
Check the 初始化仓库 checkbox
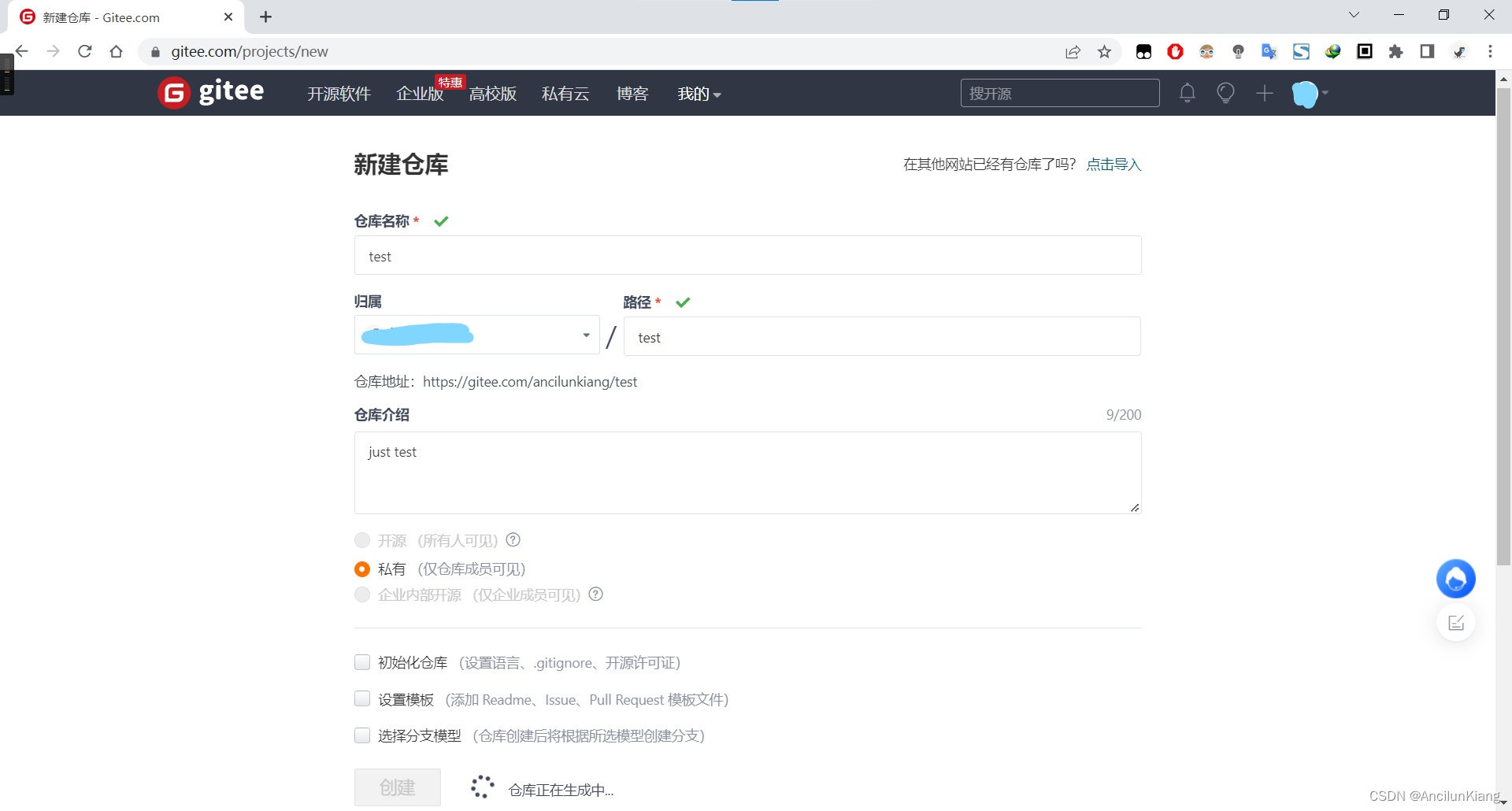pyautogui.click(x=362, y=662)
